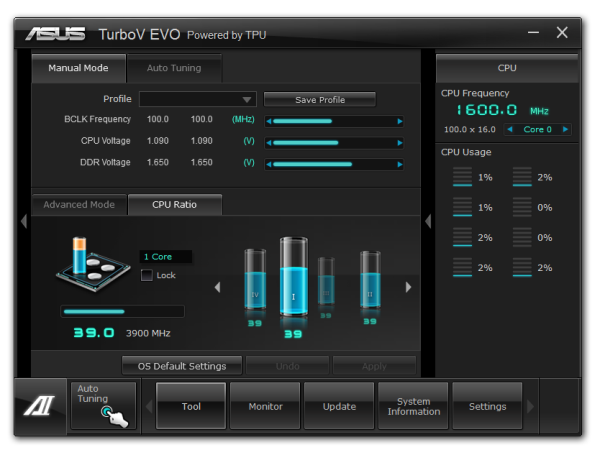Viewport: 600px width, 455px height.
Task: Switch to Auto Tuning tab
Action: pos(174,68)
